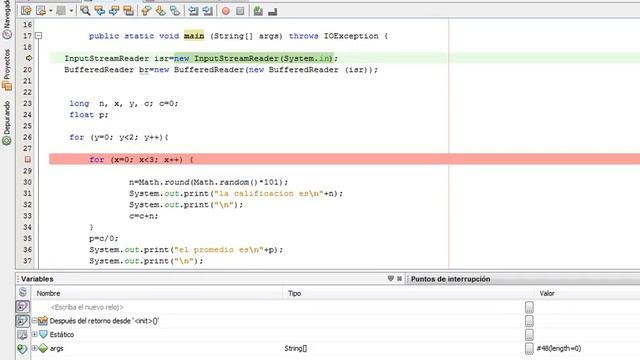
Task: Collapse the 'Después del retorno desde <init>()' node
Action: [x=35, y=320]
